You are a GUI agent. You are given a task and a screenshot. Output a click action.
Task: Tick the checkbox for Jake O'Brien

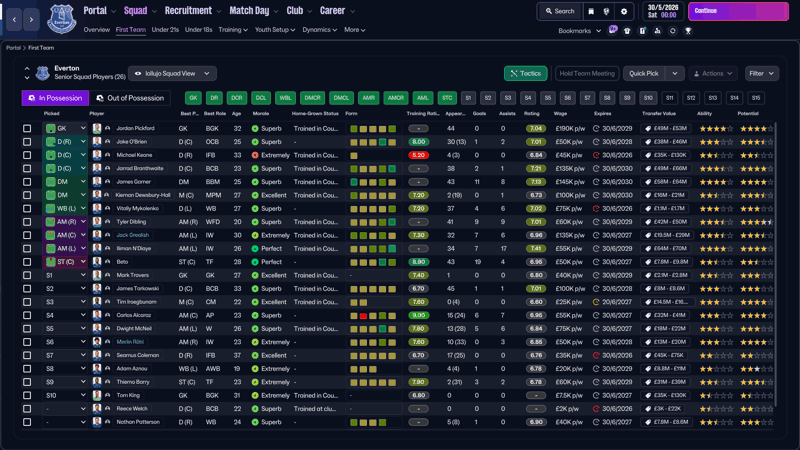point(27,142)
